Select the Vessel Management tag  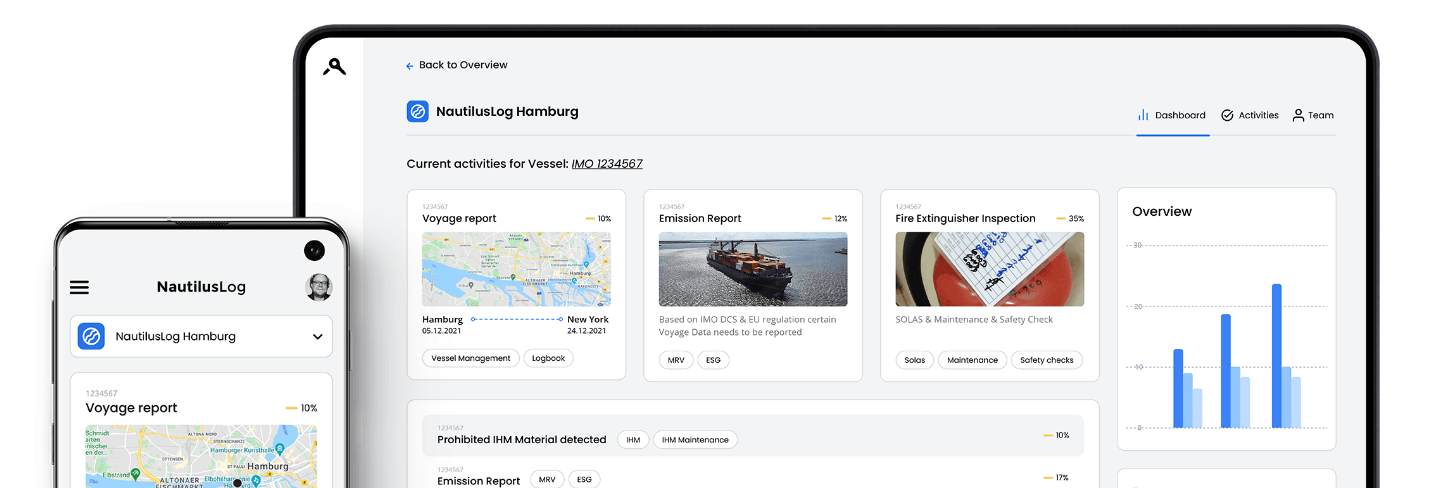click(x=470, y=358)
